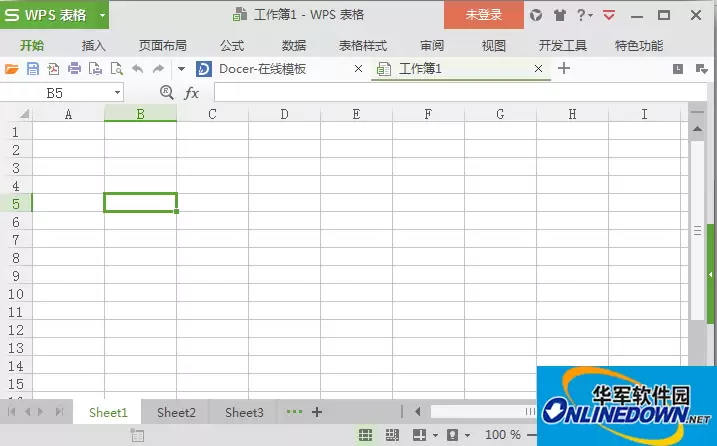
Task: Select row 5 header
Action: (16, 204)
